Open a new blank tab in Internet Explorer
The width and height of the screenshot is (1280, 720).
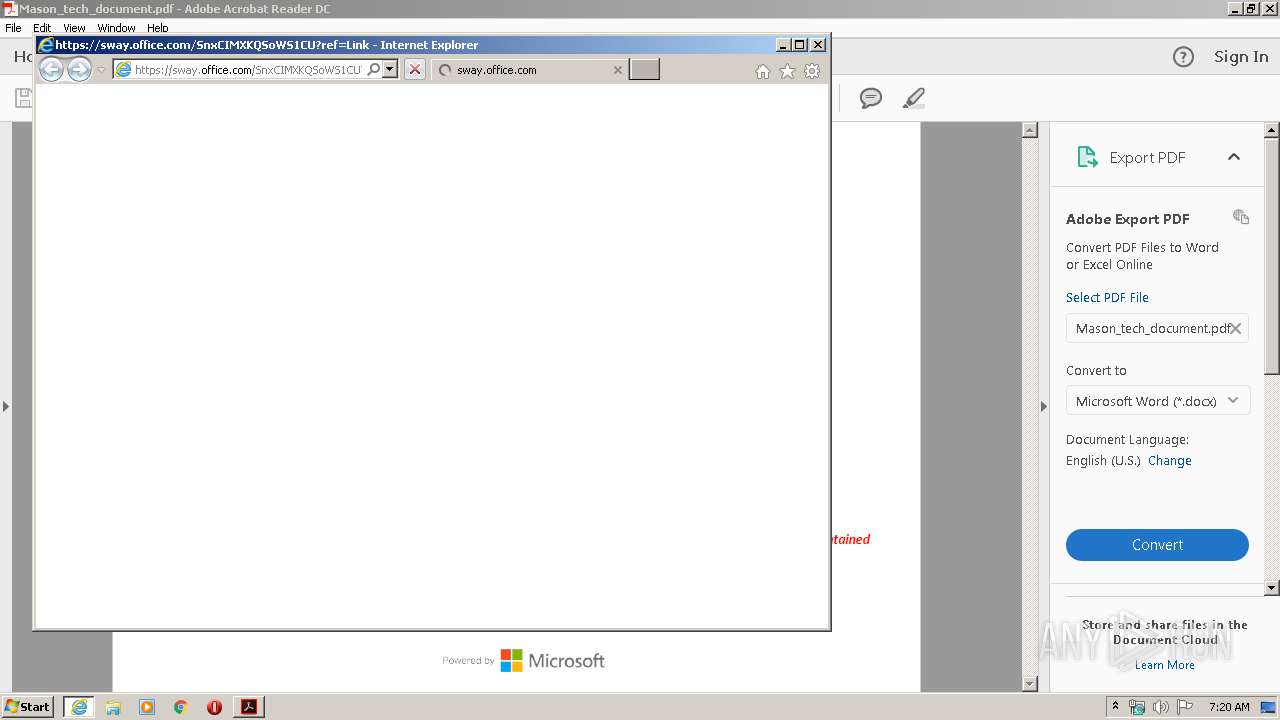click(644, 69)
